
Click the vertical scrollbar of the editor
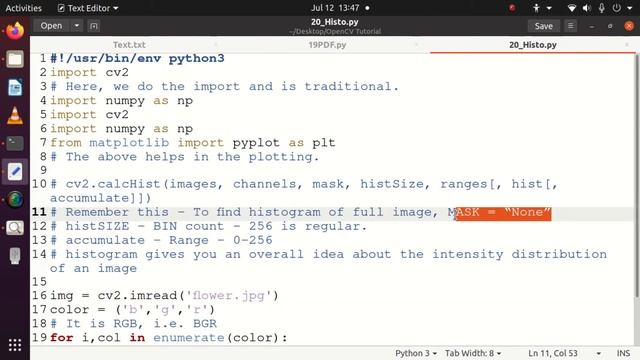point(637,176)
